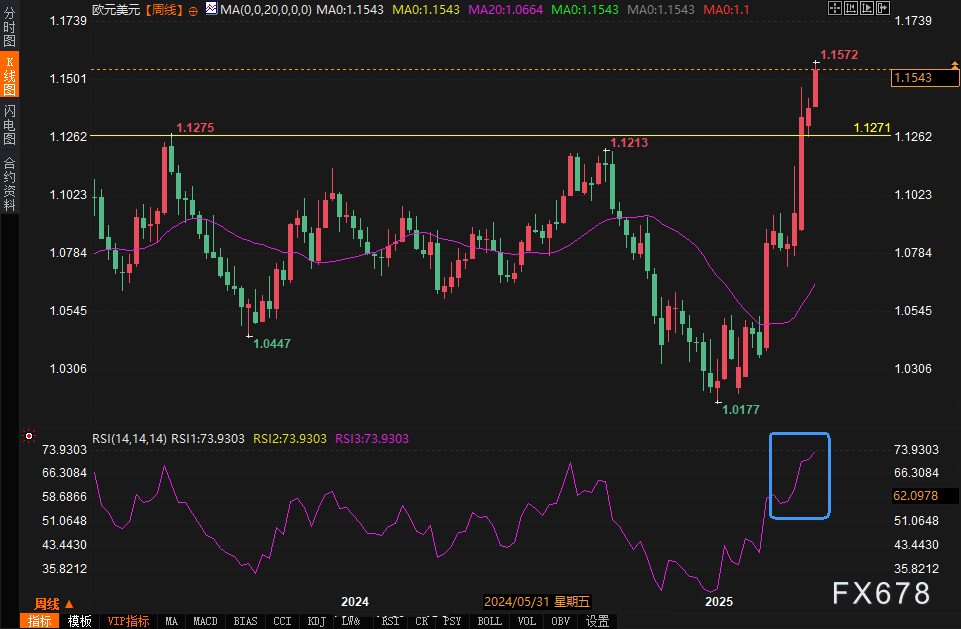Select the 指标 tab at bottom

[40, 621]
